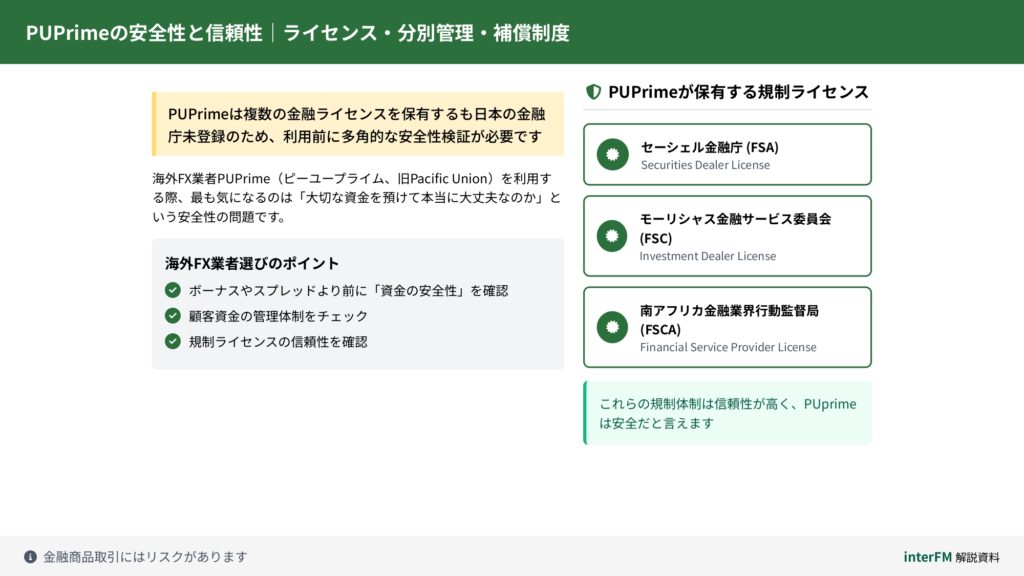Click the shield icon beside the 規制ライセンス heading
This screenshot has width=1024, height=576.
pos(593,92)
